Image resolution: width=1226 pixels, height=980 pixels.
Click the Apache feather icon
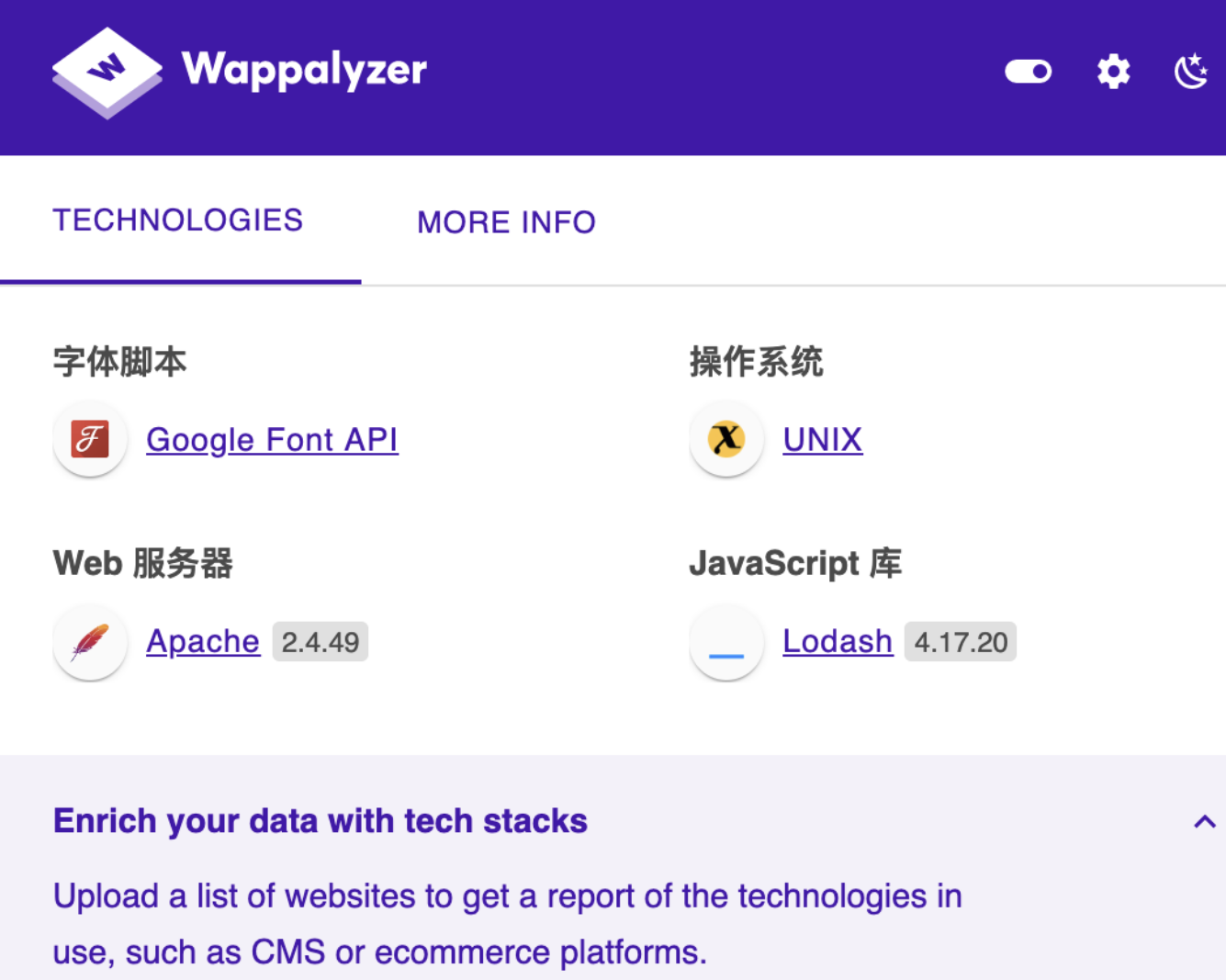(90, 642)
